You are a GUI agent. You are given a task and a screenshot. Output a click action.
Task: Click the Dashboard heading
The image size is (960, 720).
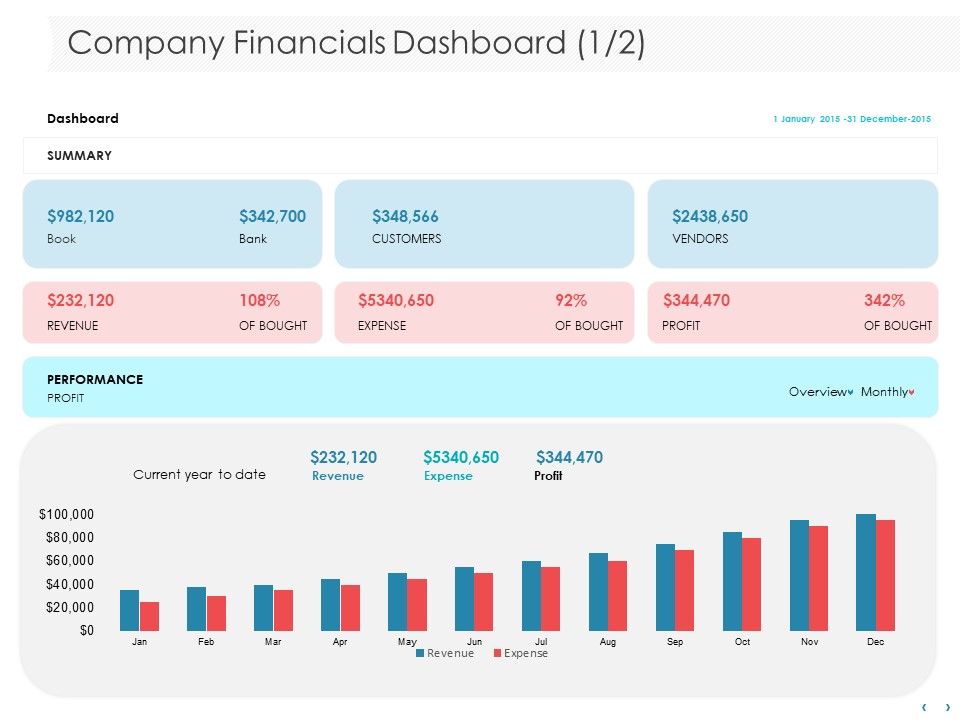[x=83, y=119]
